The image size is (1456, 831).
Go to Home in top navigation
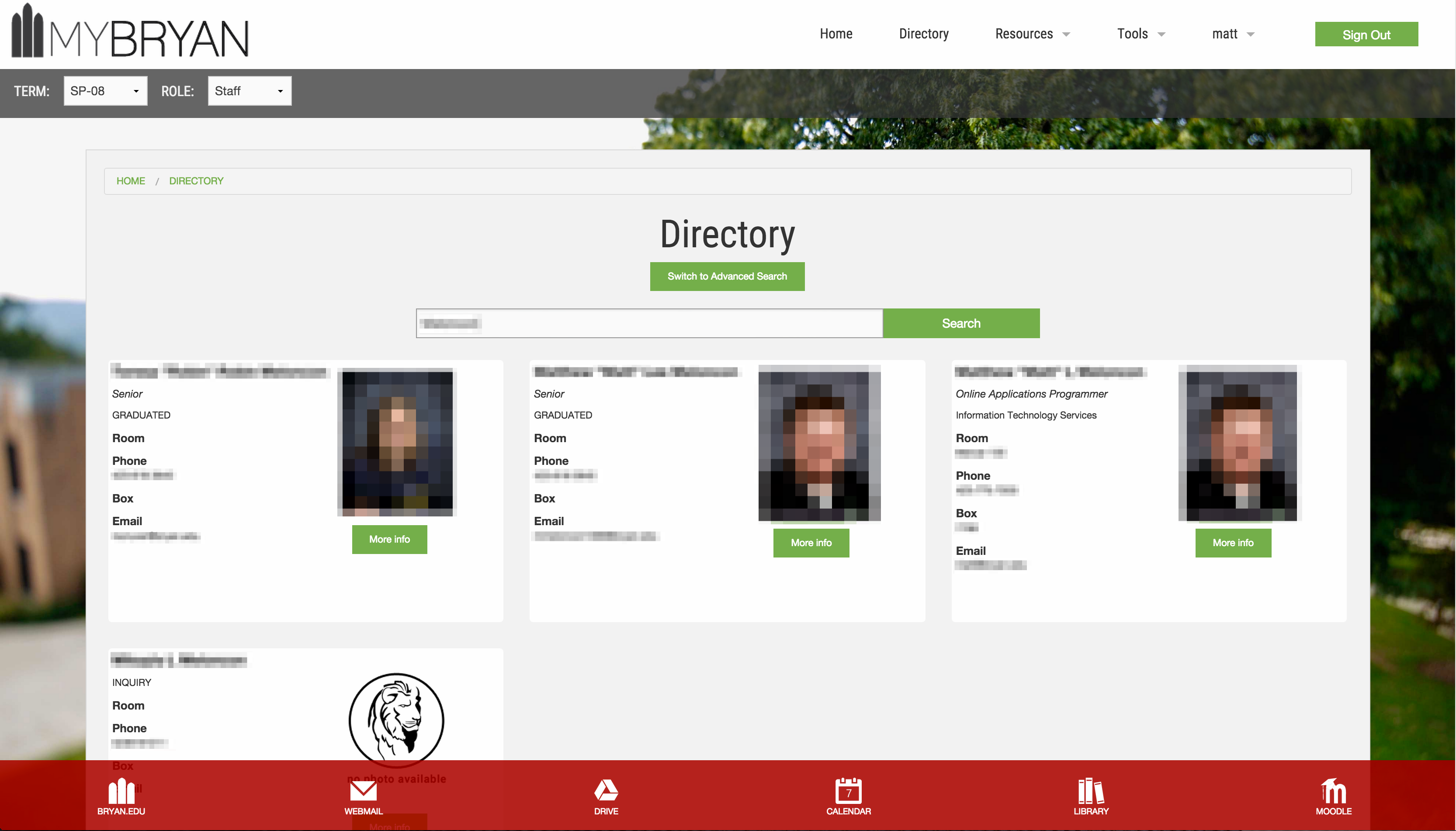click(x=835, y=34)
